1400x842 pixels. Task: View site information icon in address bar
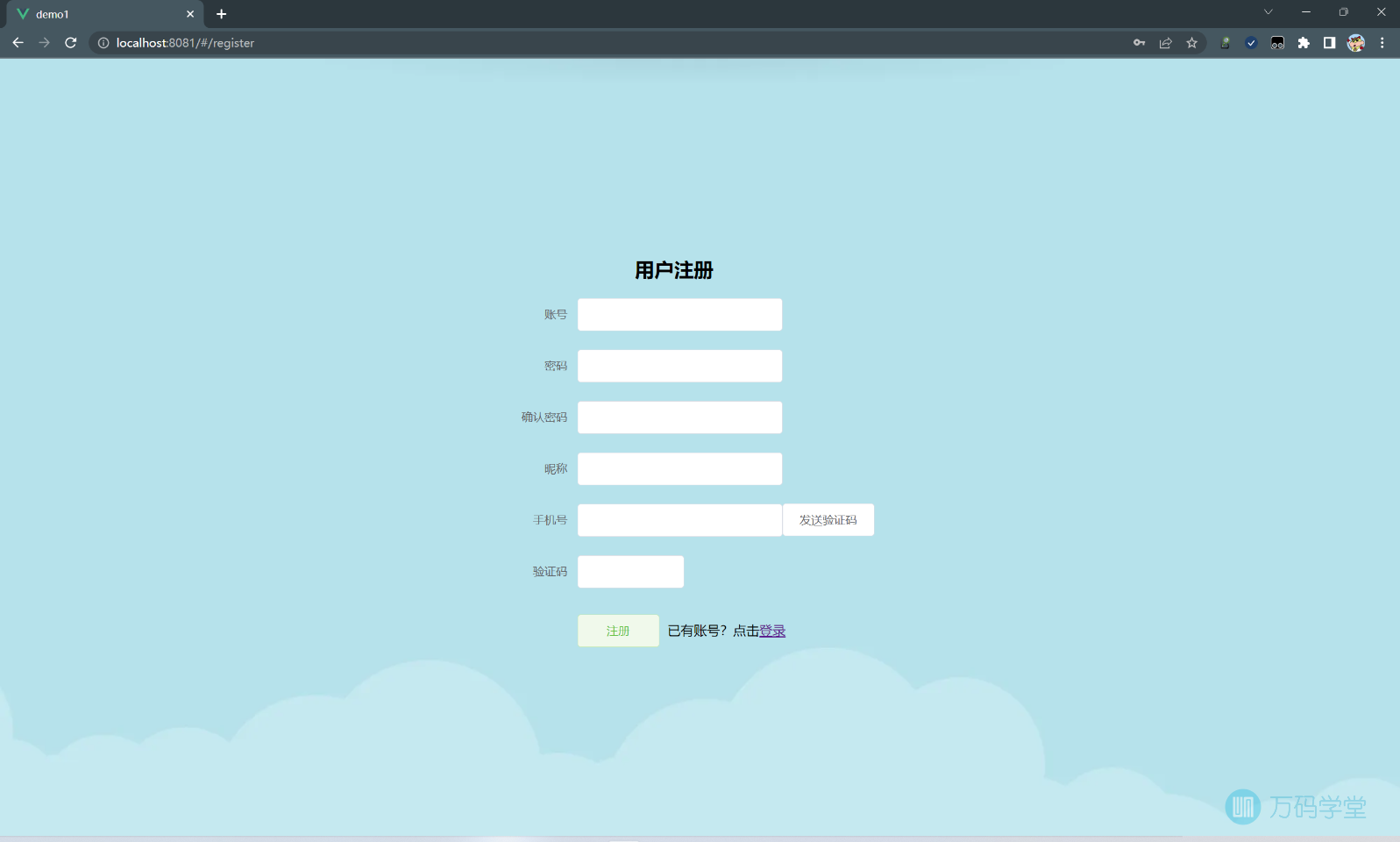(103, 43)
